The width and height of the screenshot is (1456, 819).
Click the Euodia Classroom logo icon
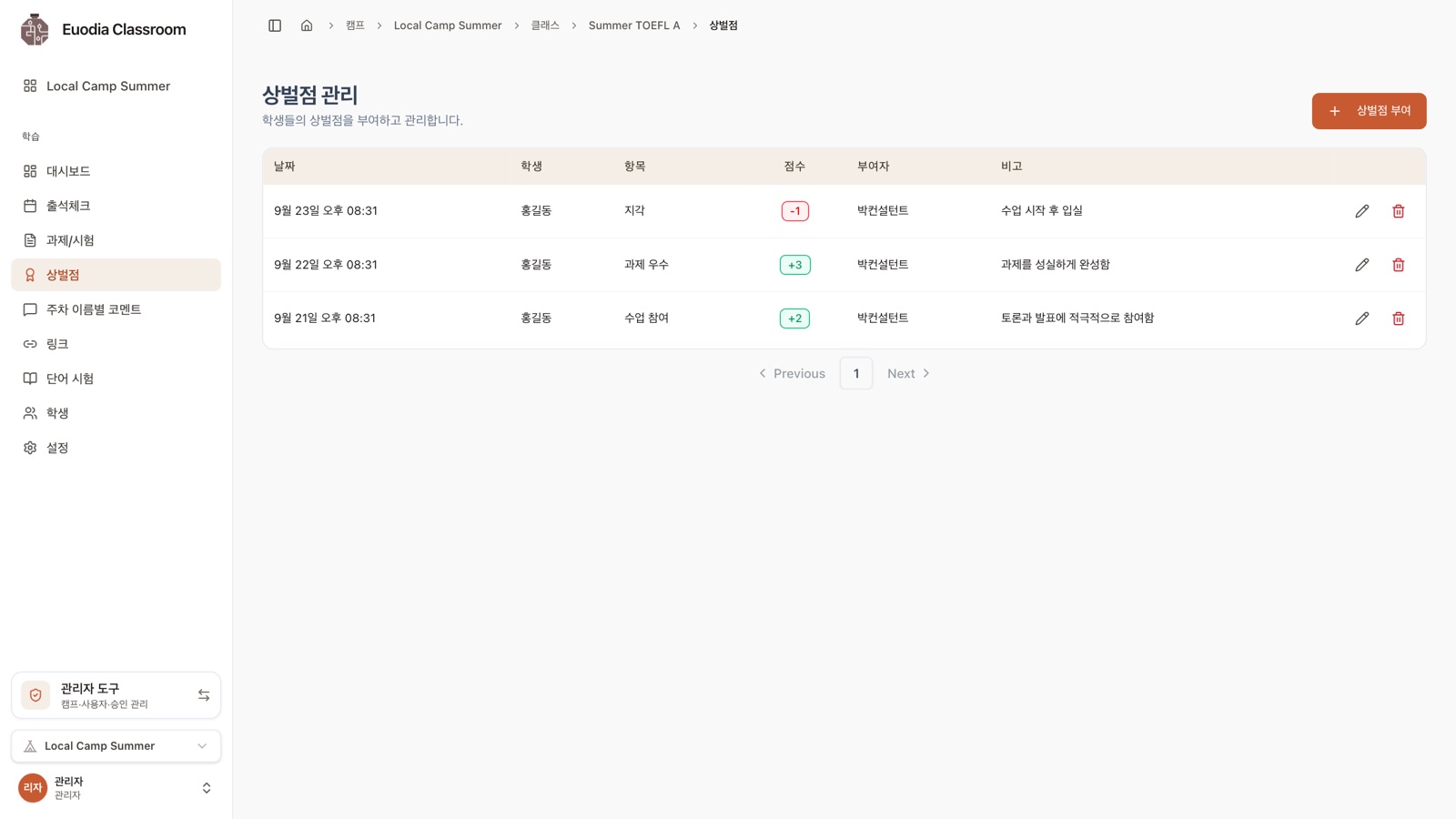[35, 29]
